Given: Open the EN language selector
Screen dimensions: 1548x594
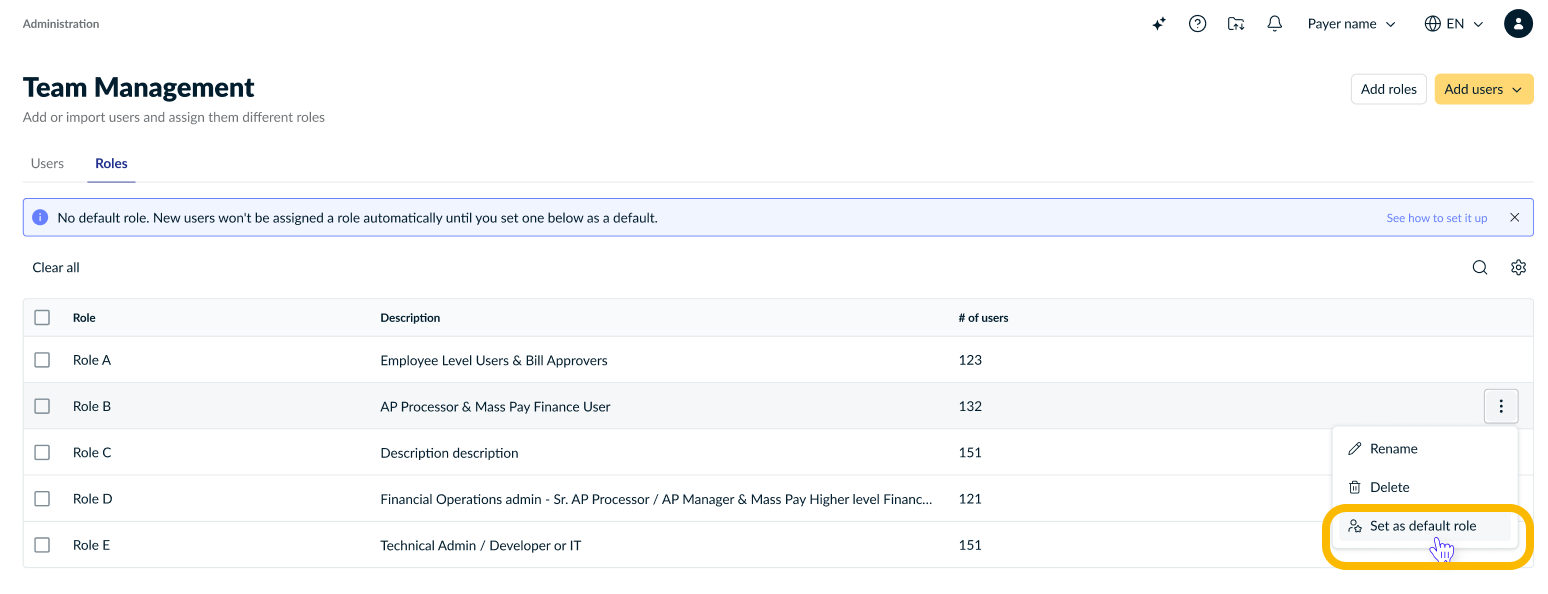Looking at the screenshot, I should (1454, 24).
